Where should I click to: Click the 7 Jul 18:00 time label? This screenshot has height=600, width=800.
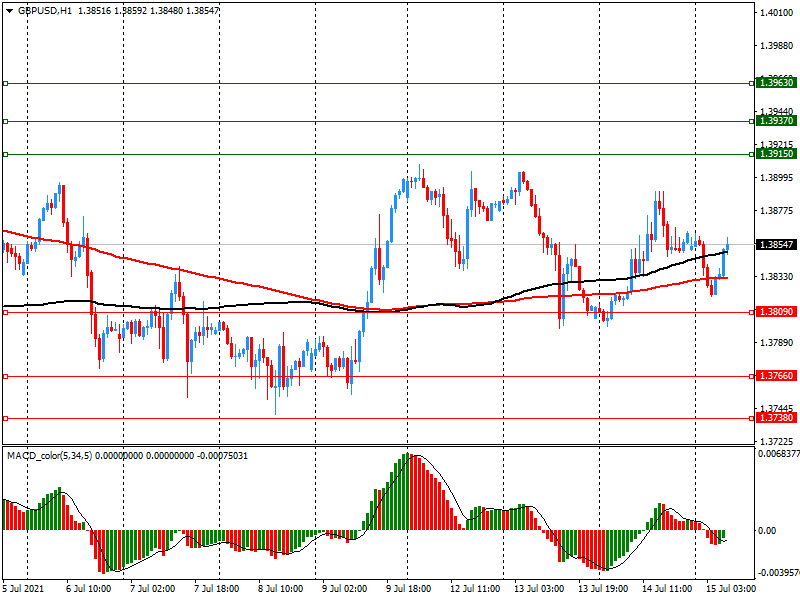(217, 588)
